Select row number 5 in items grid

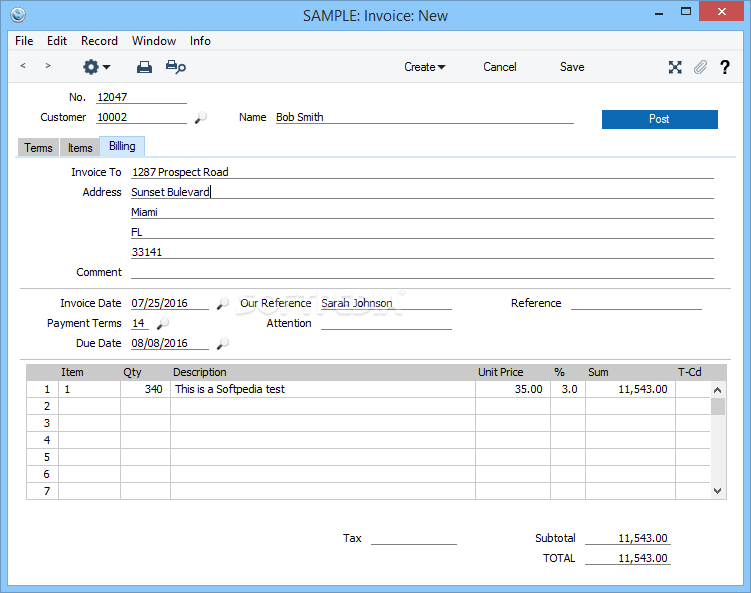[43, 457]
